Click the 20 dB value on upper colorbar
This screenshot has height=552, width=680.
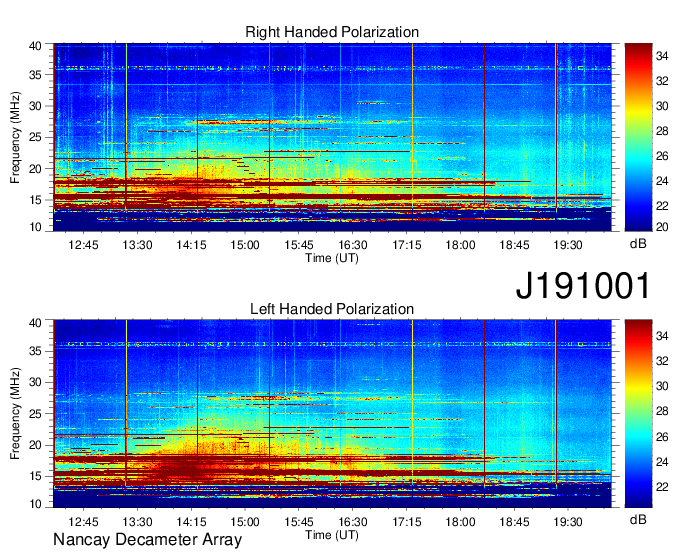coord(662,226)
